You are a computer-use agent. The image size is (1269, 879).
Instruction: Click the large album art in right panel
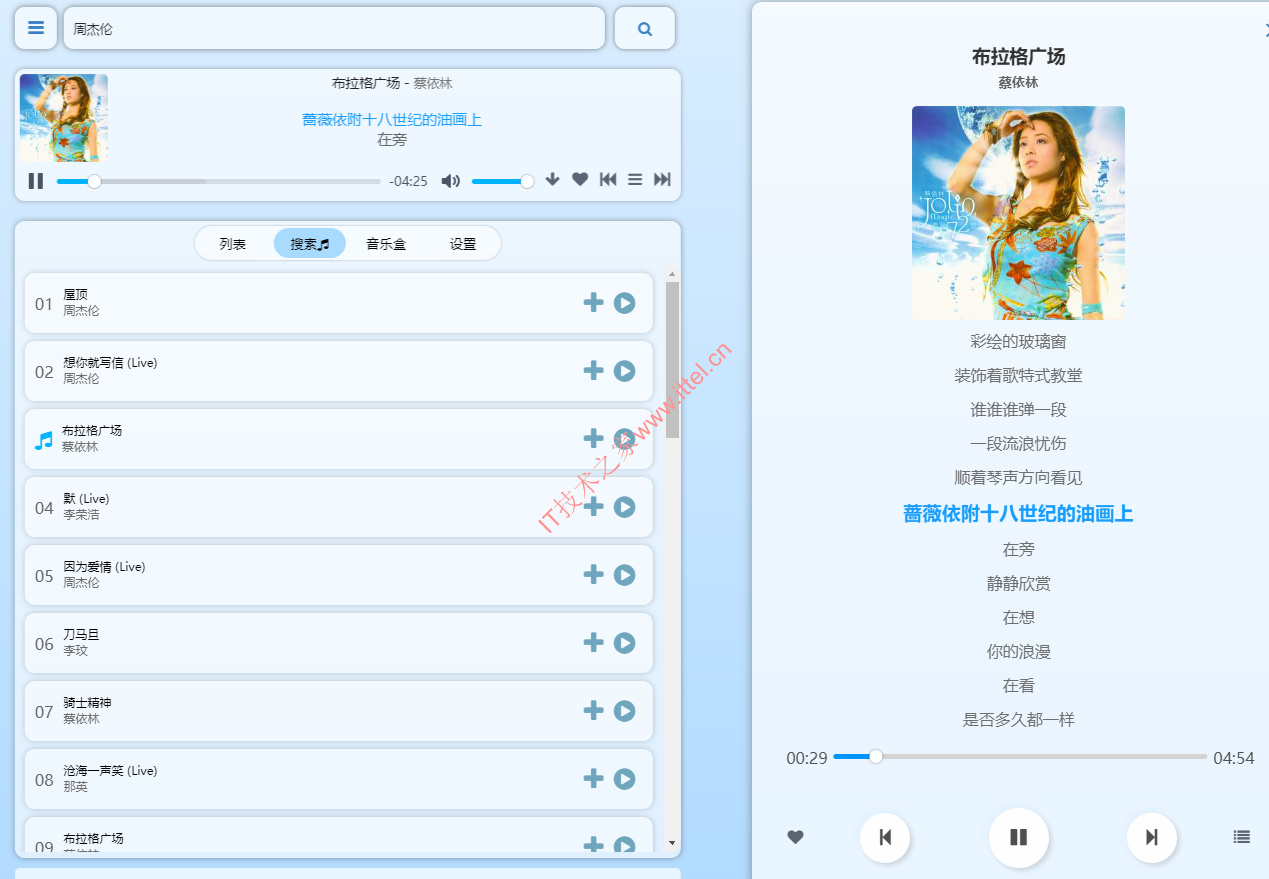(1018, 213)
